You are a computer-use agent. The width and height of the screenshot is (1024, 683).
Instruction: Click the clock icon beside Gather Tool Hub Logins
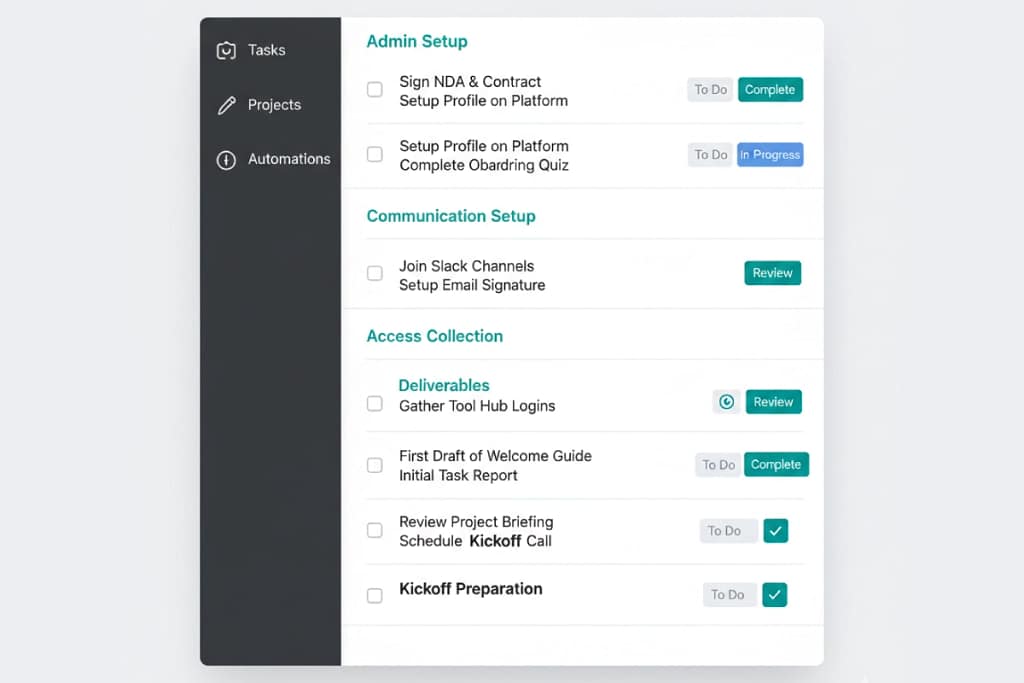(x=727, y=401)
